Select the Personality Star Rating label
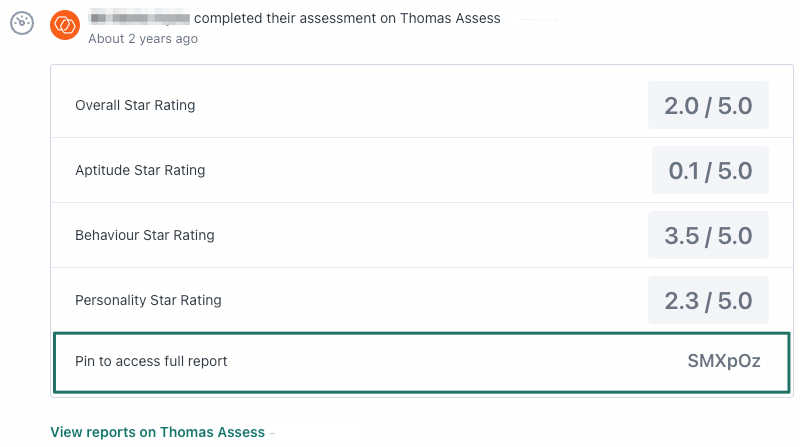 click(x=148, y=300)
